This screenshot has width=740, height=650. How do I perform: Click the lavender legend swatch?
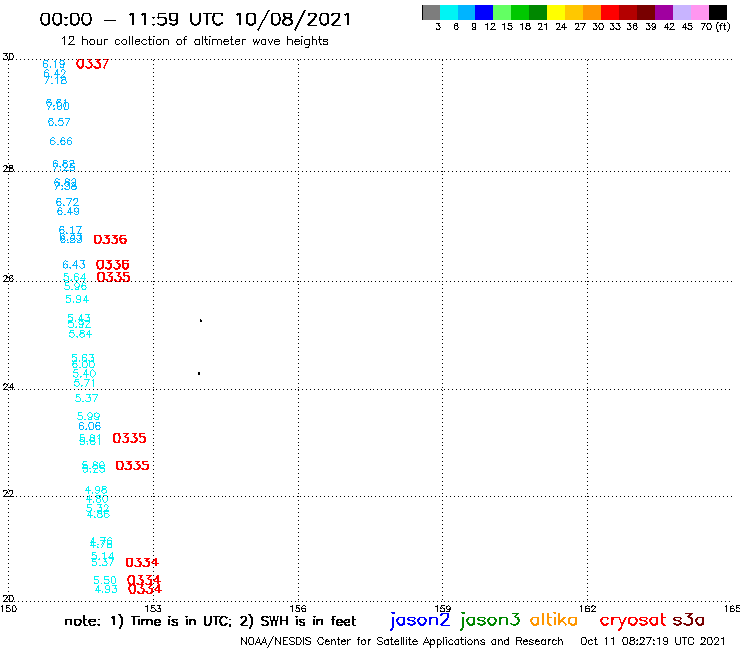pyautogui.click(x=681, y=12)
